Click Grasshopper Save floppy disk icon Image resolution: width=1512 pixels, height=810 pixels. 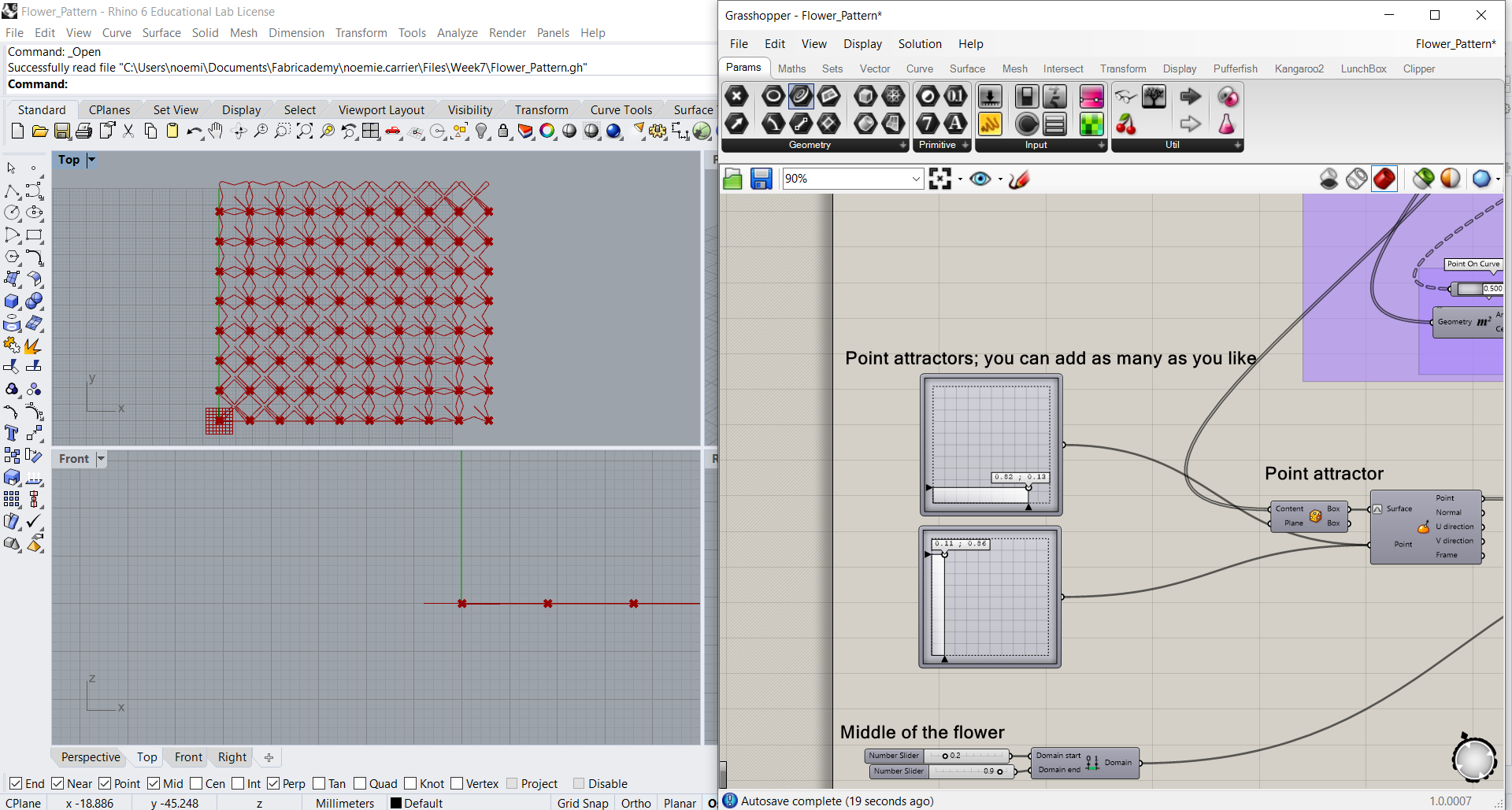click(761, 179)
